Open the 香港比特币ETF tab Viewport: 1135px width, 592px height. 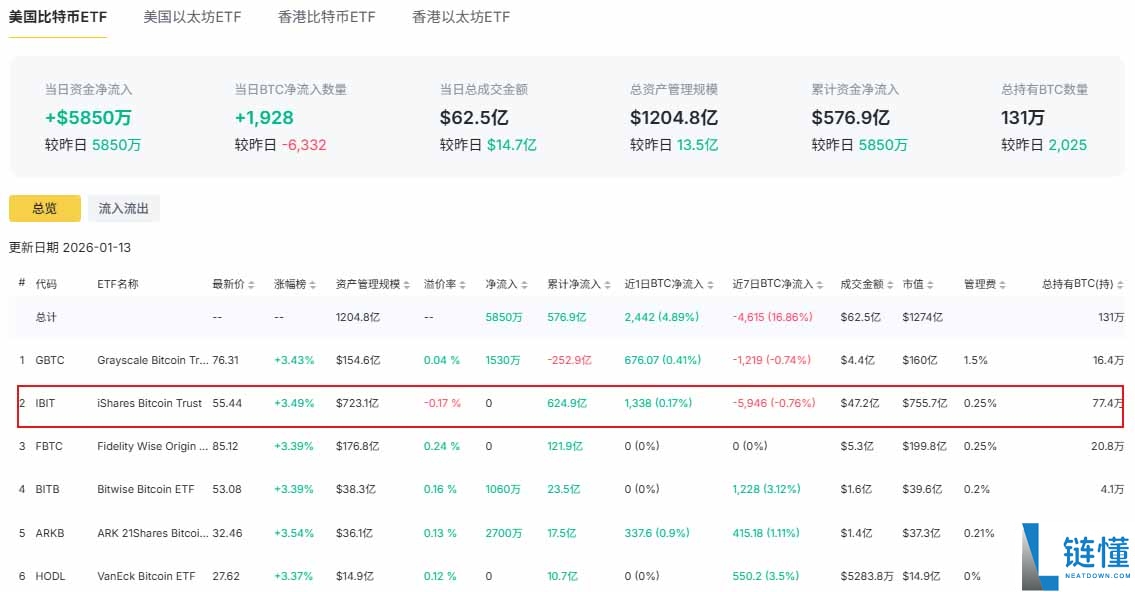coord(326,17)
